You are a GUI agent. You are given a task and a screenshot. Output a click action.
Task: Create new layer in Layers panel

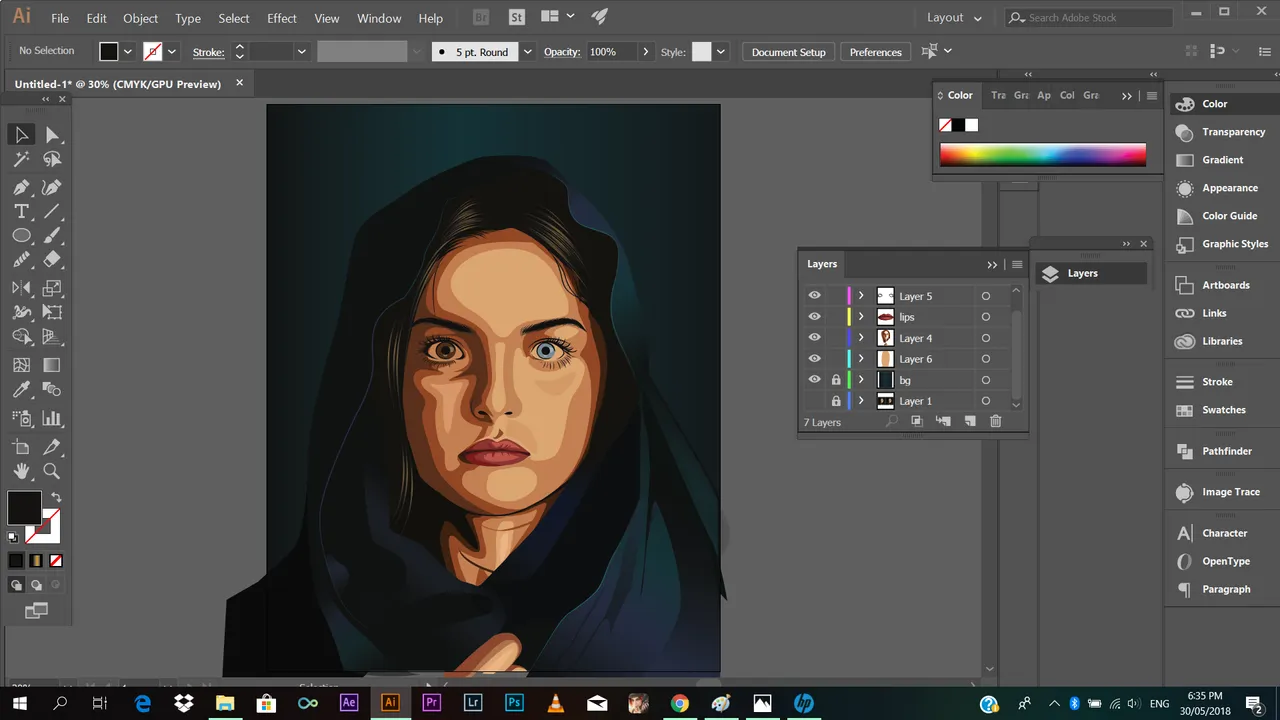(969, 422)
